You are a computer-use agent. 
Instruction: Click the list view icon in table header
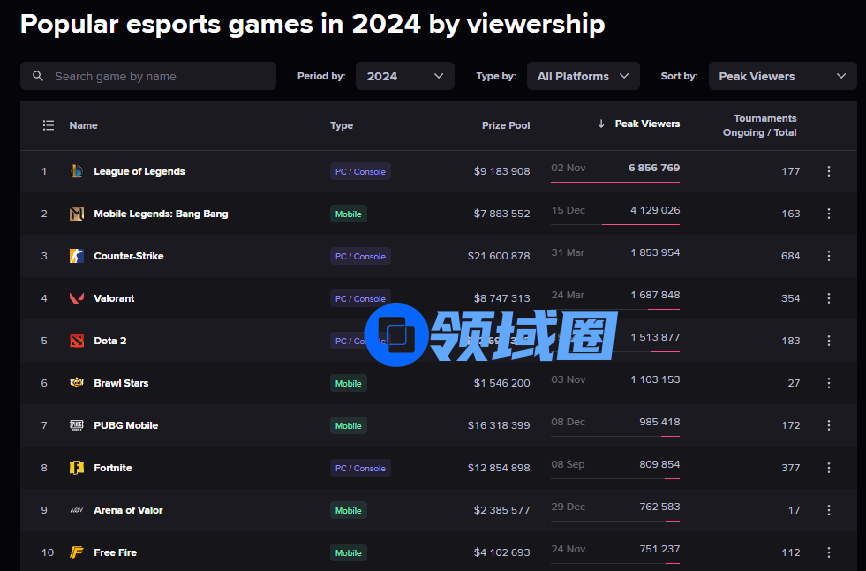[x=48, y=126]
